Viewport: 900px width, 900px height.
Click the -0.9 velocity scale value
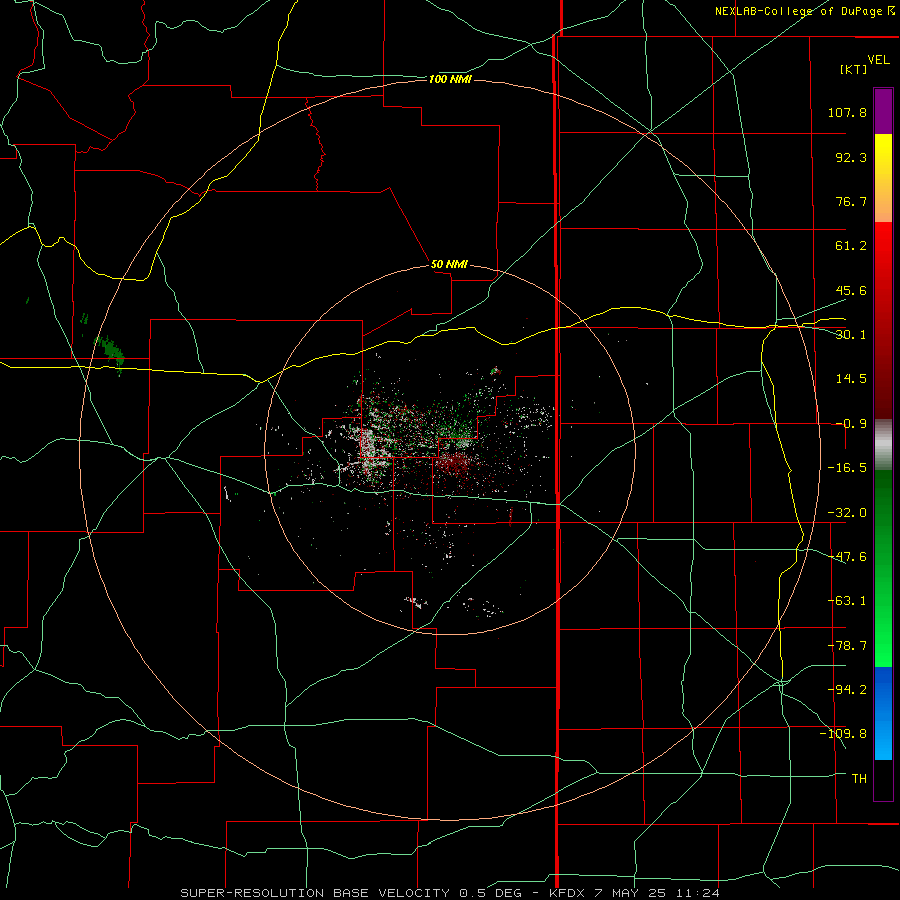tap(851, 424)
